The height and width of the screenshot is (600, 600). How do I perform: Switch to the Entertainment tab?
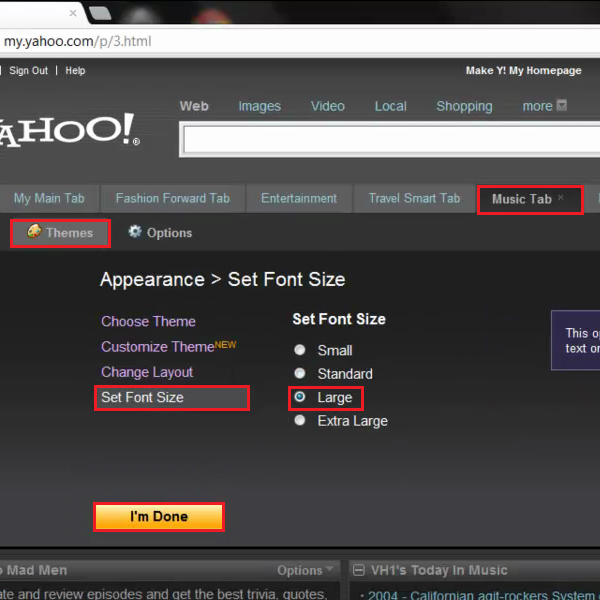pyautogui.click(x=299, y=198)
